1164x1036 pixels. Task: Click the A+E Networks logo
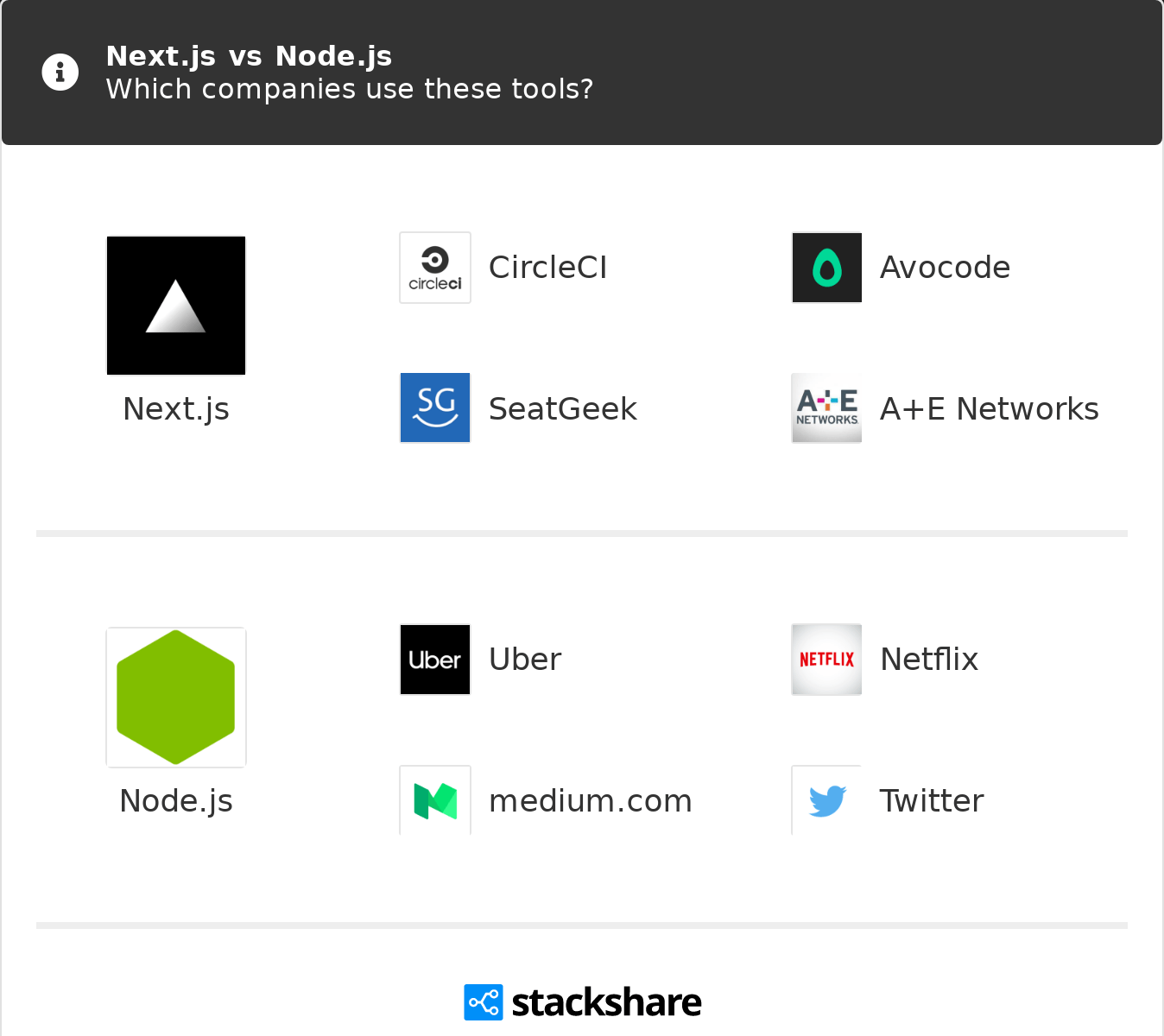point(827,407)
